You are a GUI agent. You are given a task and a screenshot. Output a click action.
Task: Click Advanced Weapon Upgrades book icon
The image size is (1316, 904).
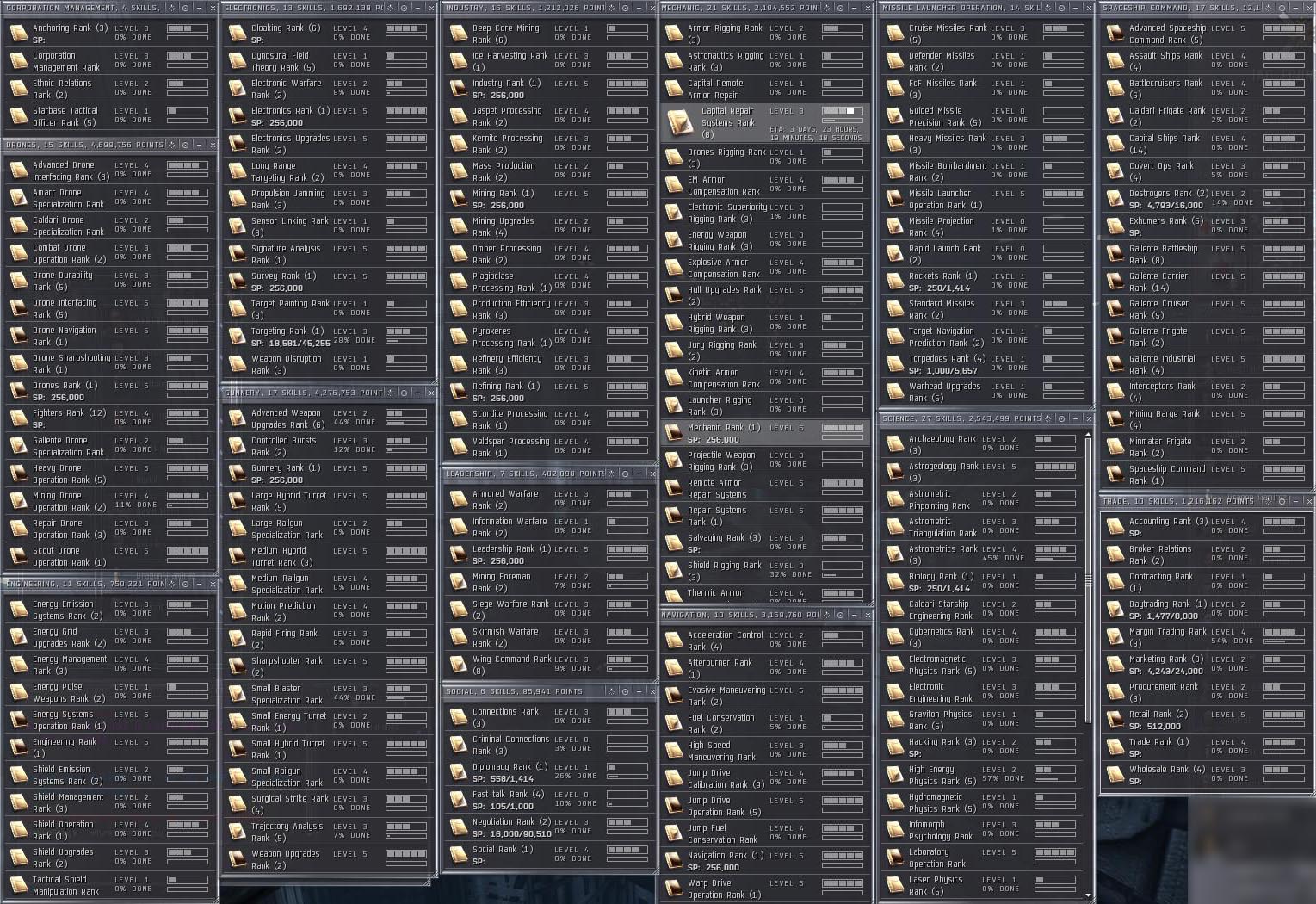click(x=237, y=418)
